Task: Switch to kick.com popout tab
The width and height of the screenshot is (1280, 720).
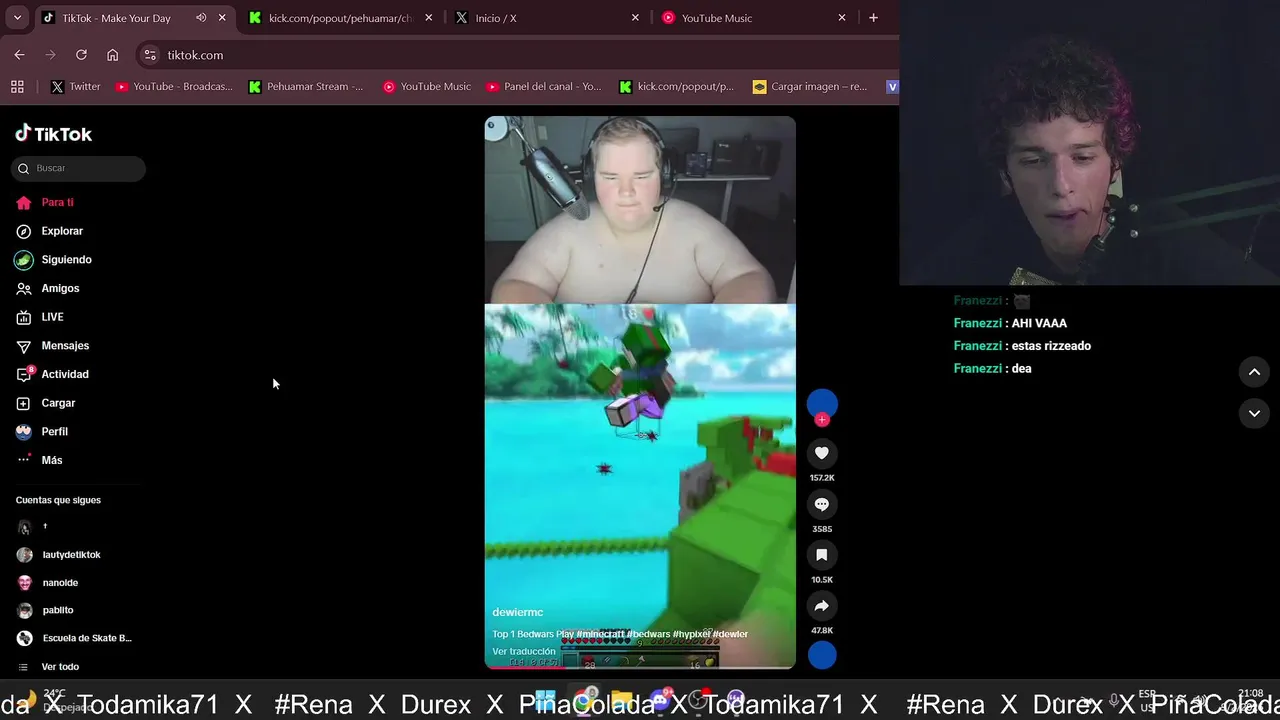Action: (340, 18)
